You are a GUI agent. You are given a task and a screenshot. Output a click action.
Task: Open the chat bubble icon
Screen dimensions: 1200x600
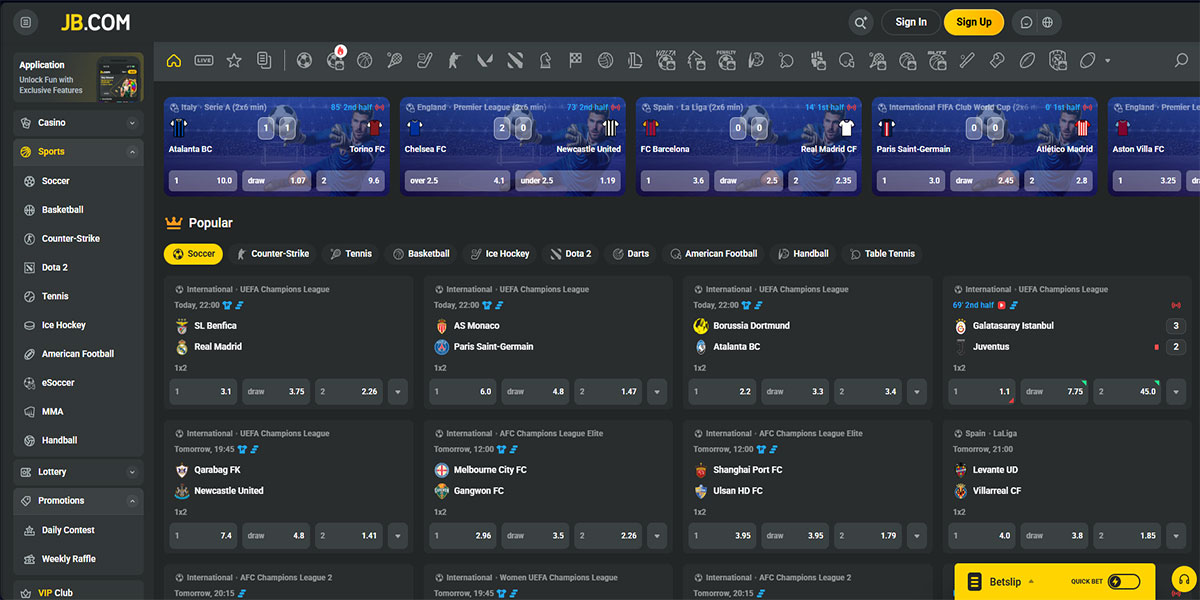[1026, 22]
